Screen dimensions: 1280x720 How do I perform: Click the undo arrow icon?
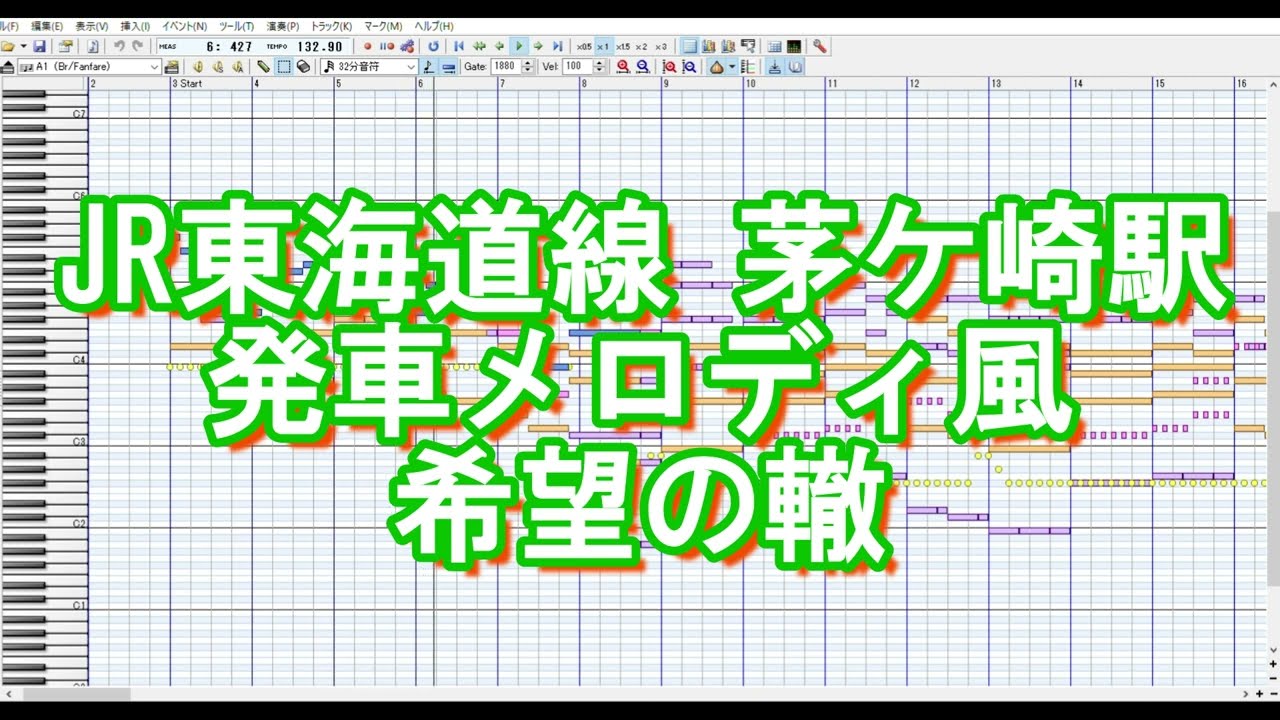pos(119,46)
